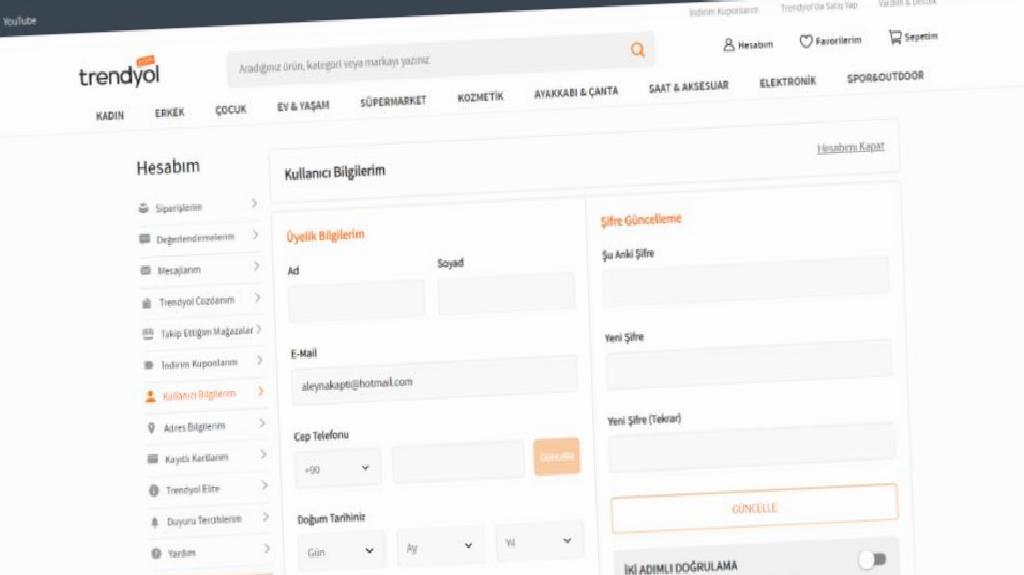
Task: Click the Mesajlarım envelope icon
Action: coord(146,271)
